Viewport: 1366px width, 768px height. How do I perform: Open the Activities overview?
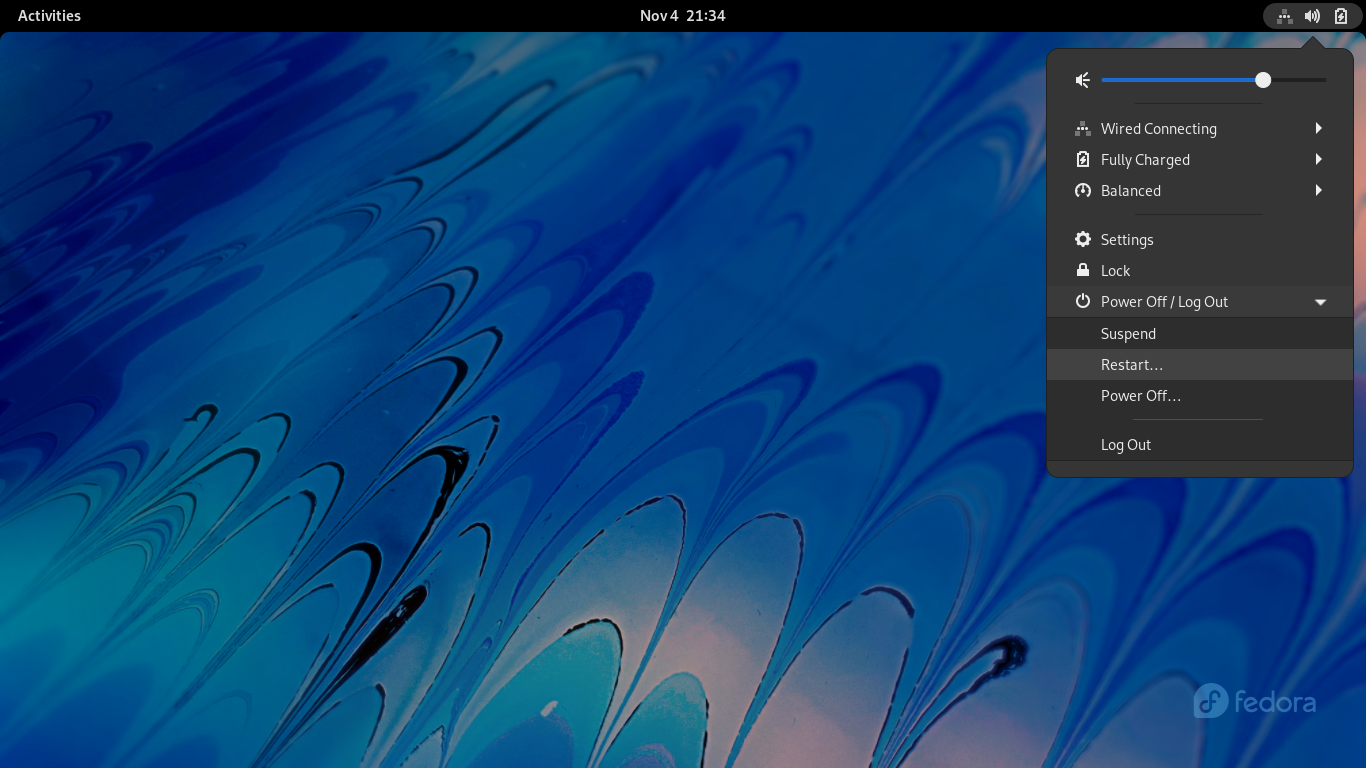click(49, 16)
